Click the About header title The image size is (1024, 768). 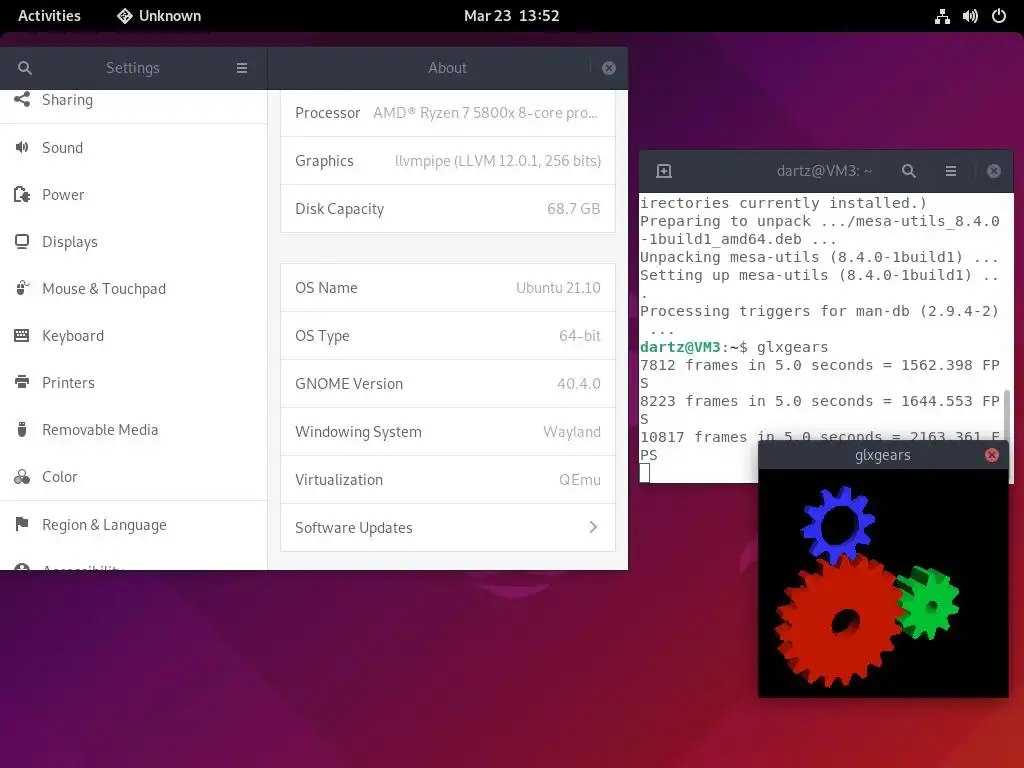(x=447, y=68)
